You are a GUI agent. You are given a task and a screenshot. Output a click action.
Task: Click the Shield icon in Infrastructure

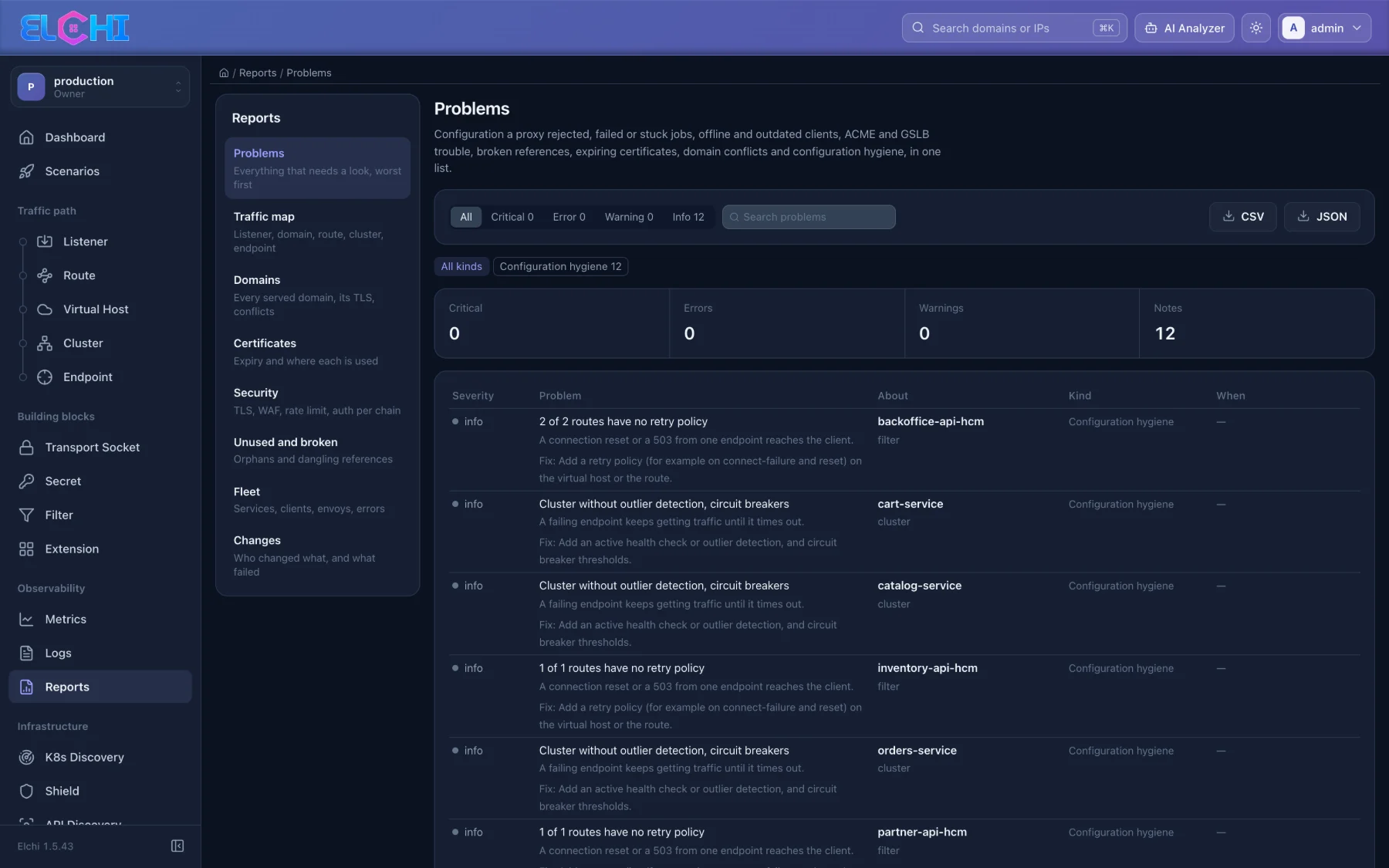(26, 792)
